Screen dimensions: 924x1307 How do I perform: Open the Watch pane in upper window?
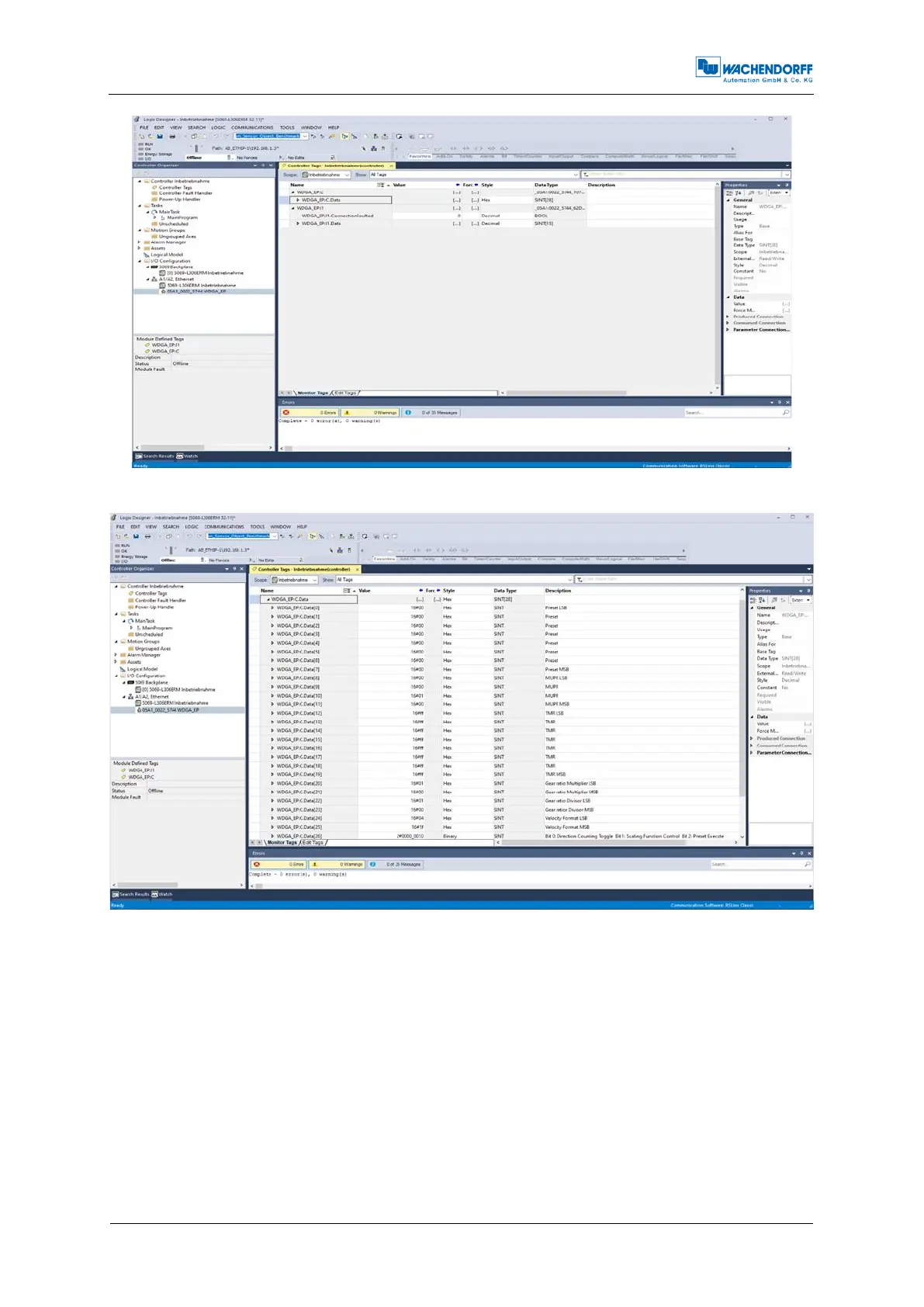(x=188, y=456)
